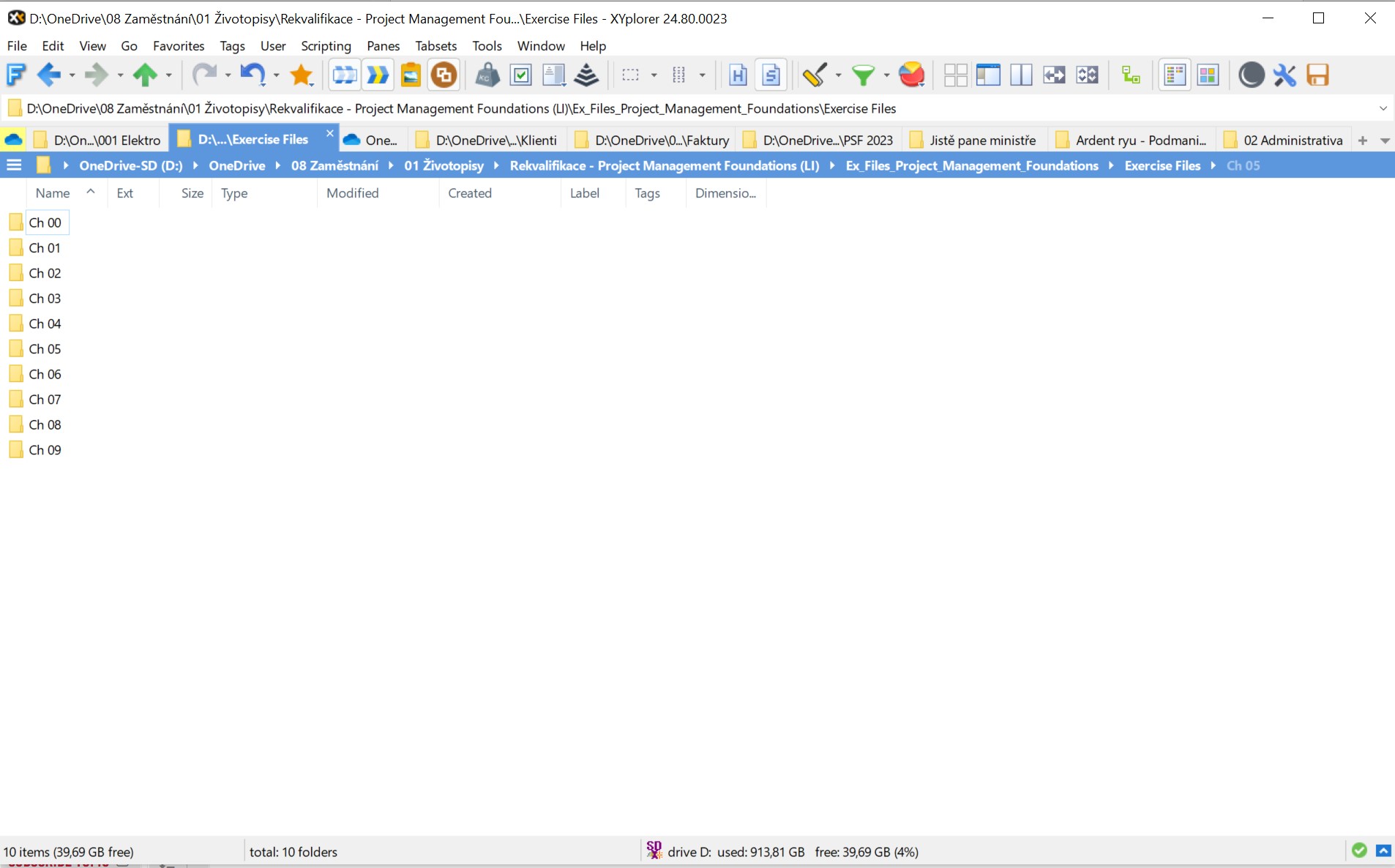The width and height of the screenshot is (1395, 868).
Task: Switch to the Jistě pane ministře tab
Action: 983,139
